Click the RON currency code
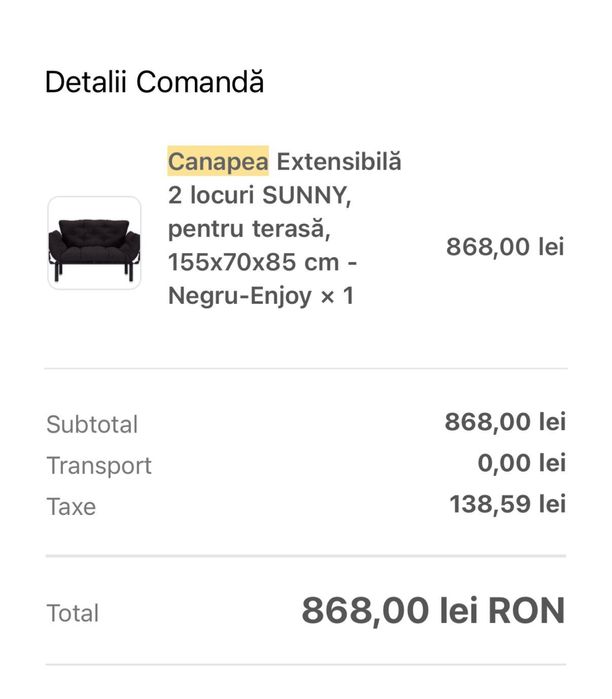This screenshot has width=612, height=699. 530,610
